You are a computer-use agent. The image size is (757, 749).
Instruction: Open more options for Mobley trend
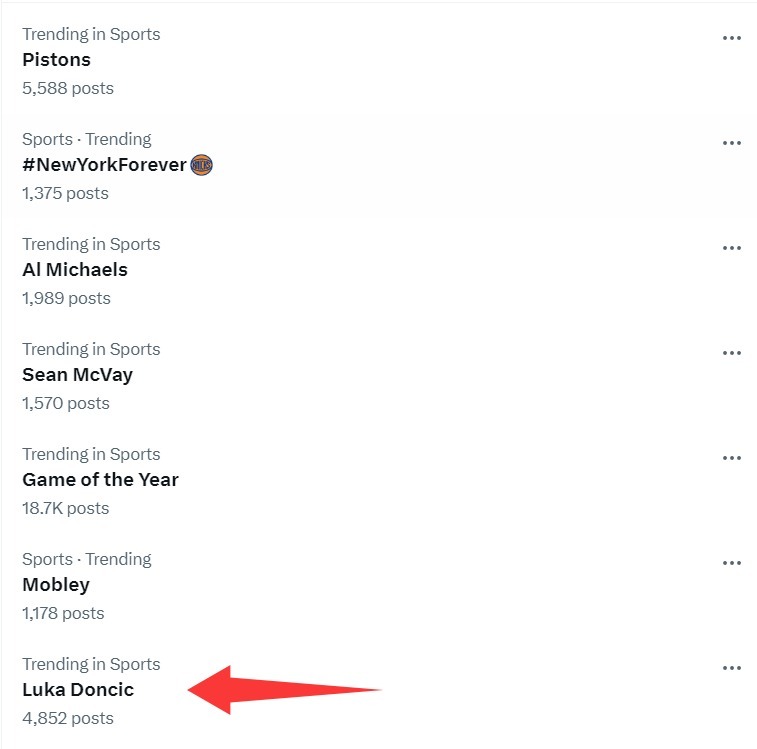(x=731, y=563)
